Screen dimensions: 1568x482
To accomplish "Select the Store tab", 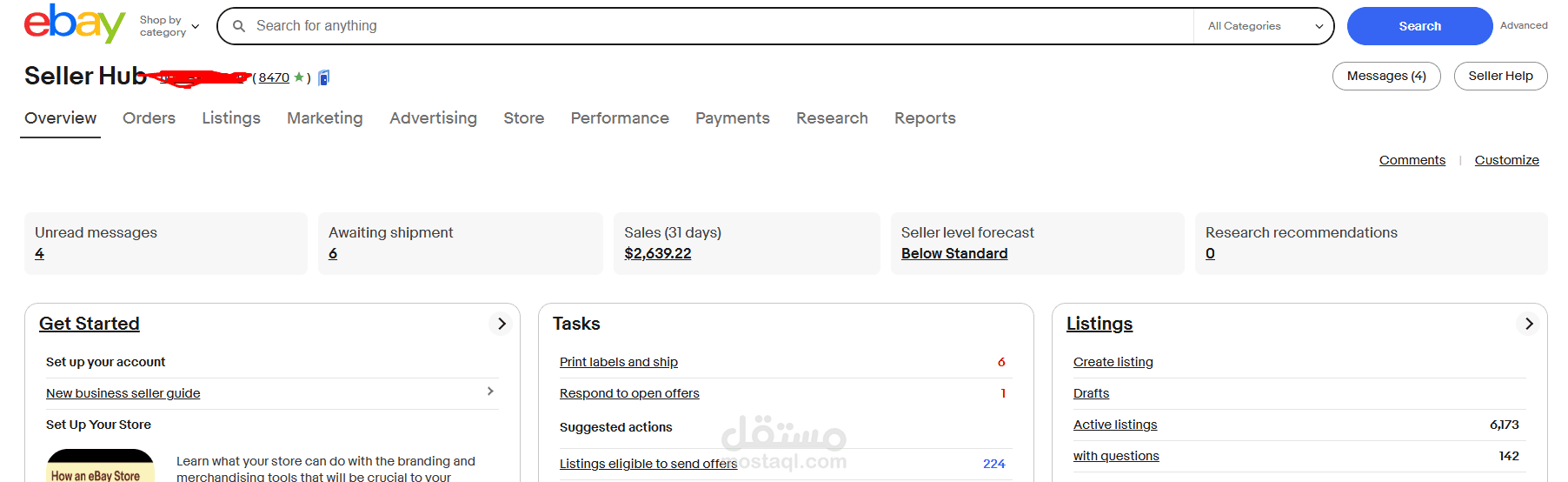I will coord(523,118).
